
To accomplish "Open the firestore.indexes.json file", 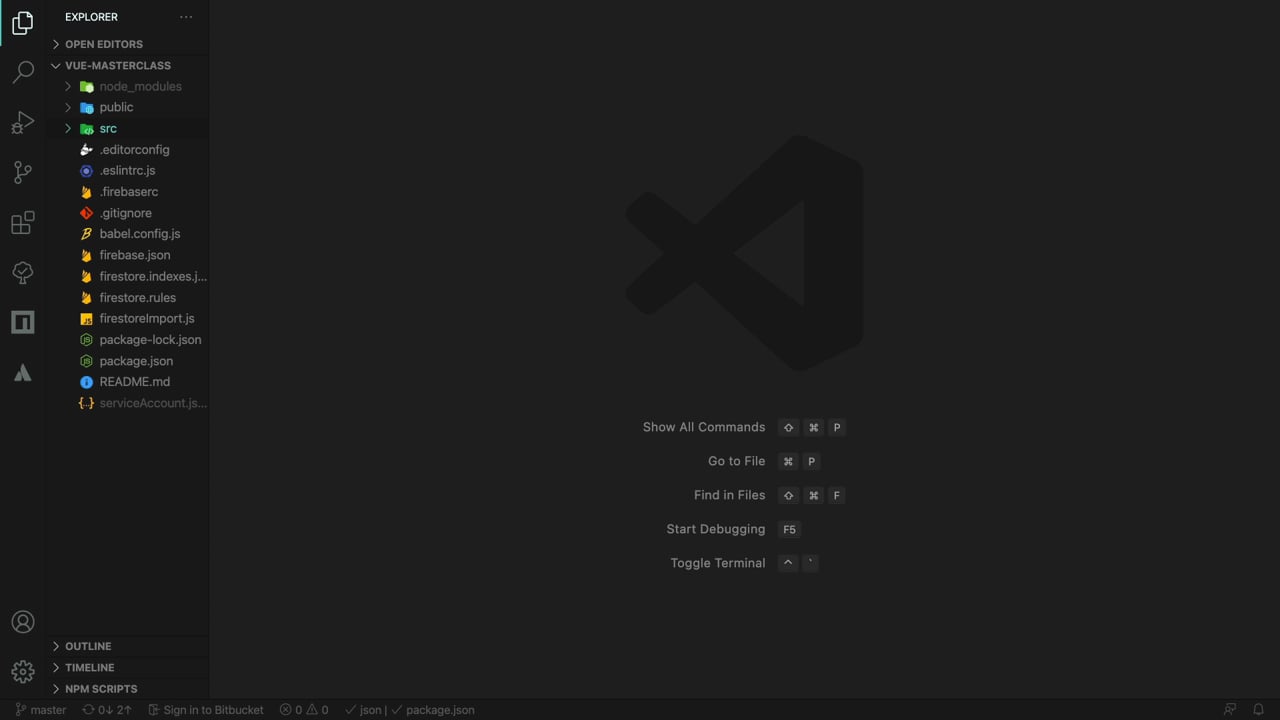I will click(127, 276).
